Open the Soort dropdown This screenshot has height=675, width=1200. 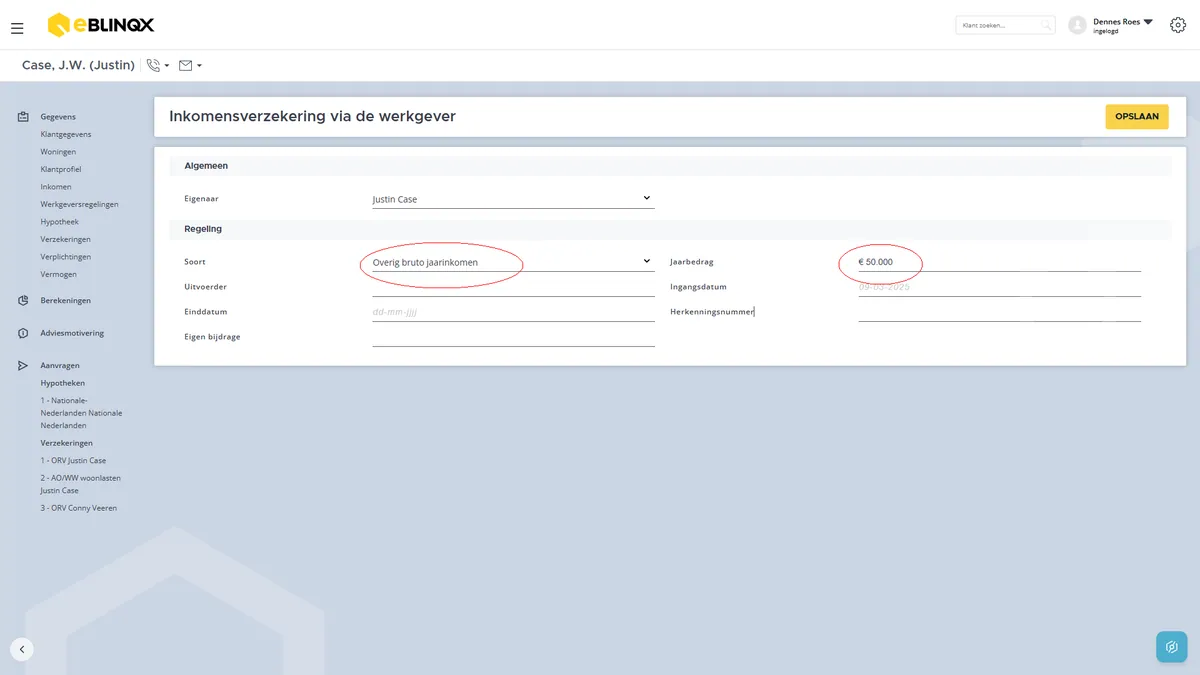(513, 262)
